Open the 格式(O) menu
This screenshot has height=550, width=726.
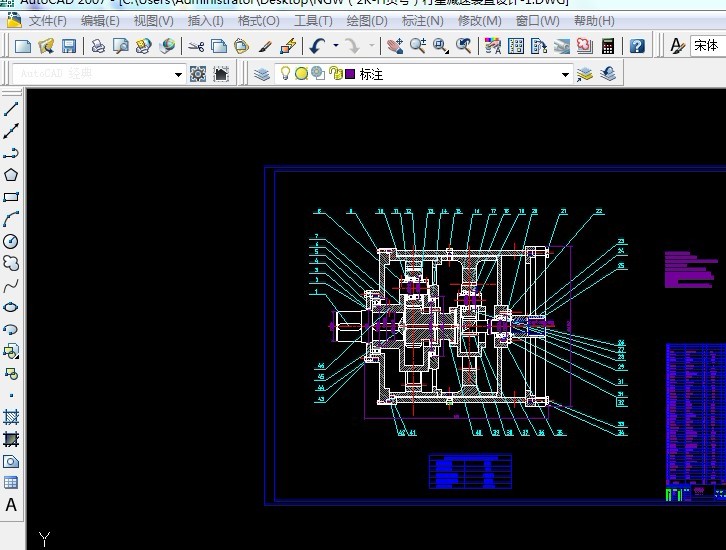pos(258,20)
